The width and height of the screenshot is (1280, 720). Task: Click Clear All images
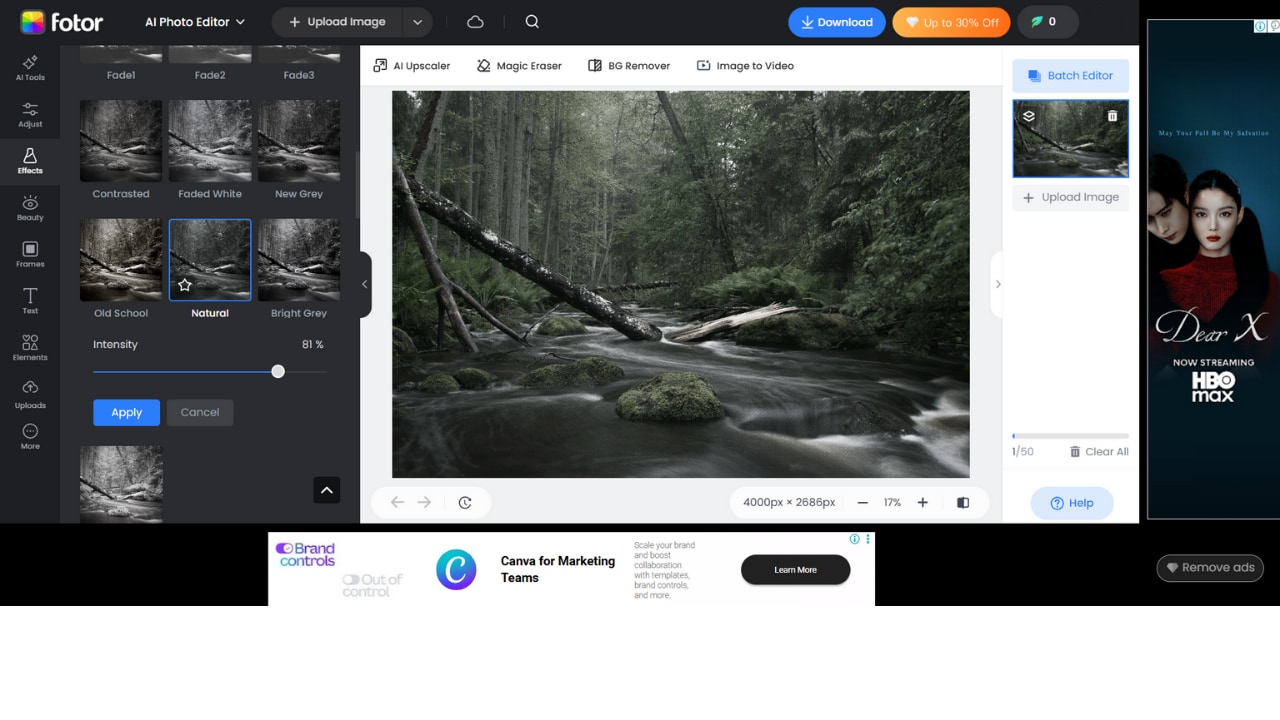[x=1099, y=452]
